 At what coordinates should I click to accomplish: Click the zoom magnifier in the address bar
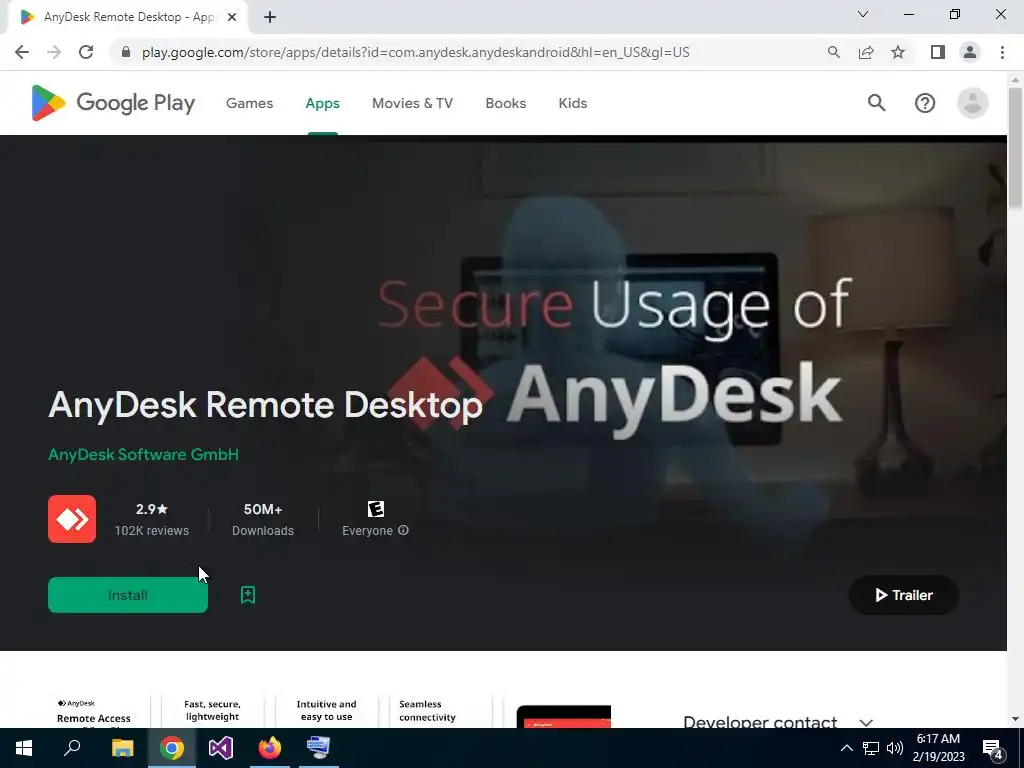[x=833, y=52]
